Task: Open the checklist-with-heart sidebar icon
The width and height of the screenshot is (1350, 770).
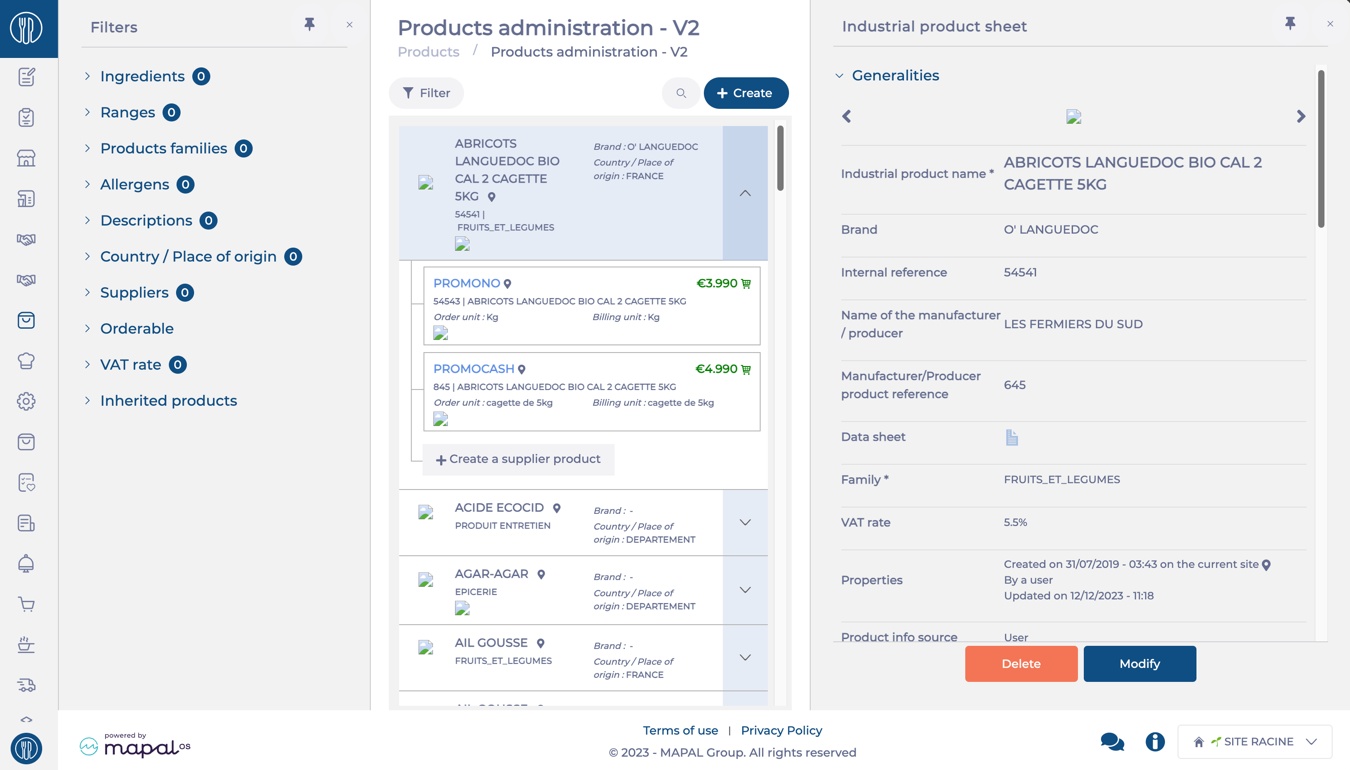Action: pos(26,483)
